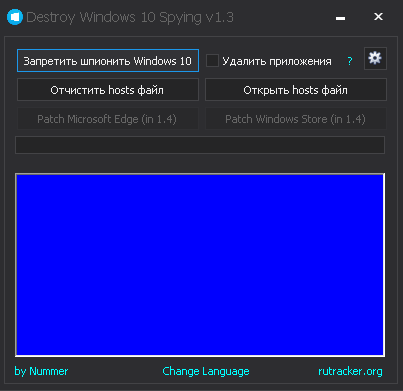Enable the Удалить приложения checkbox
403x391 pixels.
coord(212,61)
